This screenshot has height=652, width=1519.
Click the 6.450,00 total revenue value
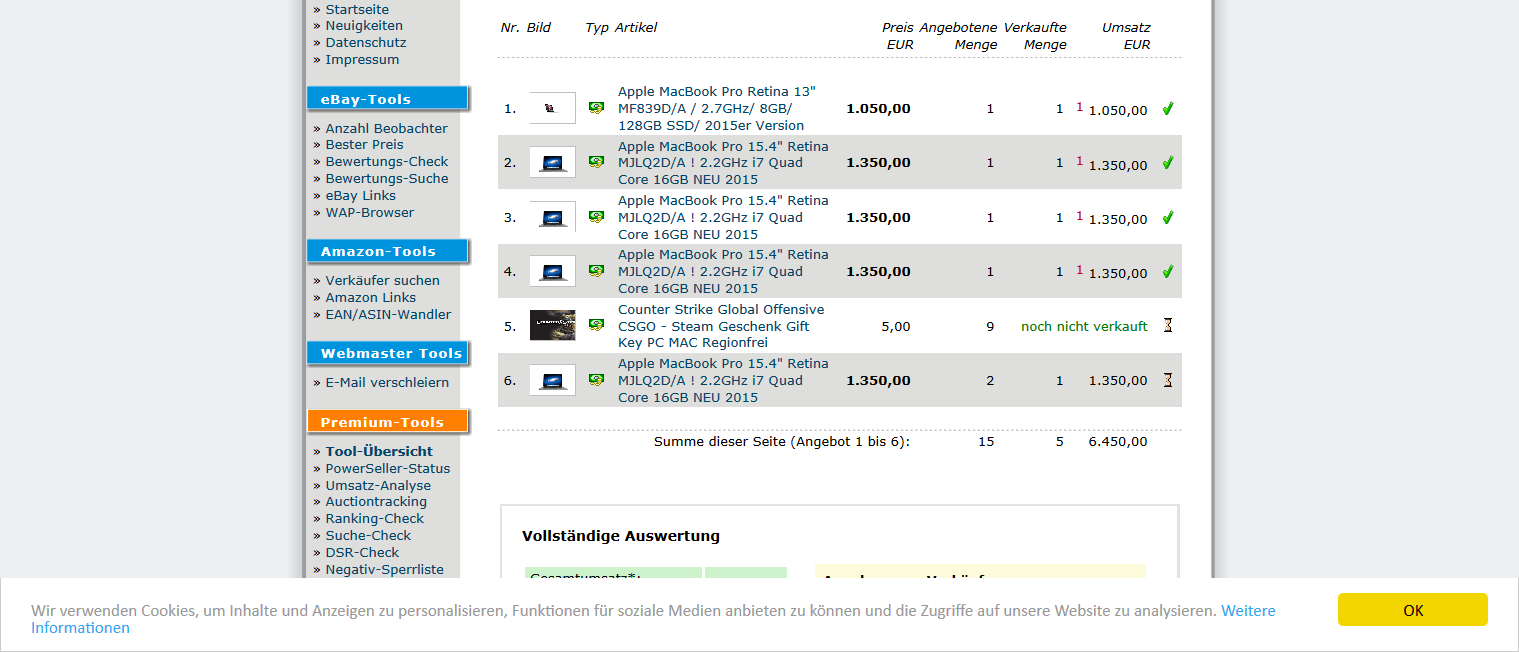click(x=1118, y=442)
